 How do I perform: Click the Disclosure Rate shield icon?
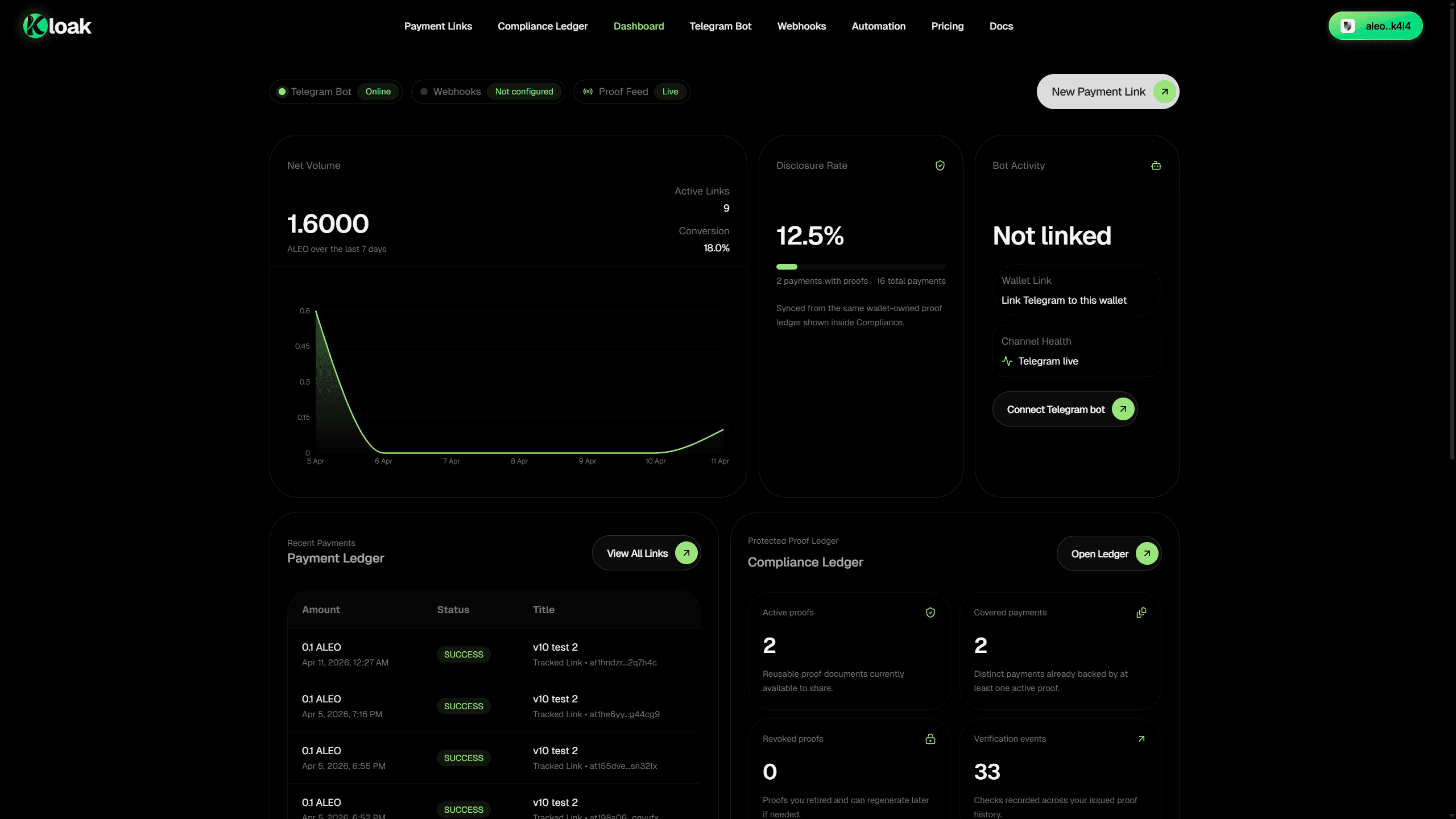click(x=940, y=166)
